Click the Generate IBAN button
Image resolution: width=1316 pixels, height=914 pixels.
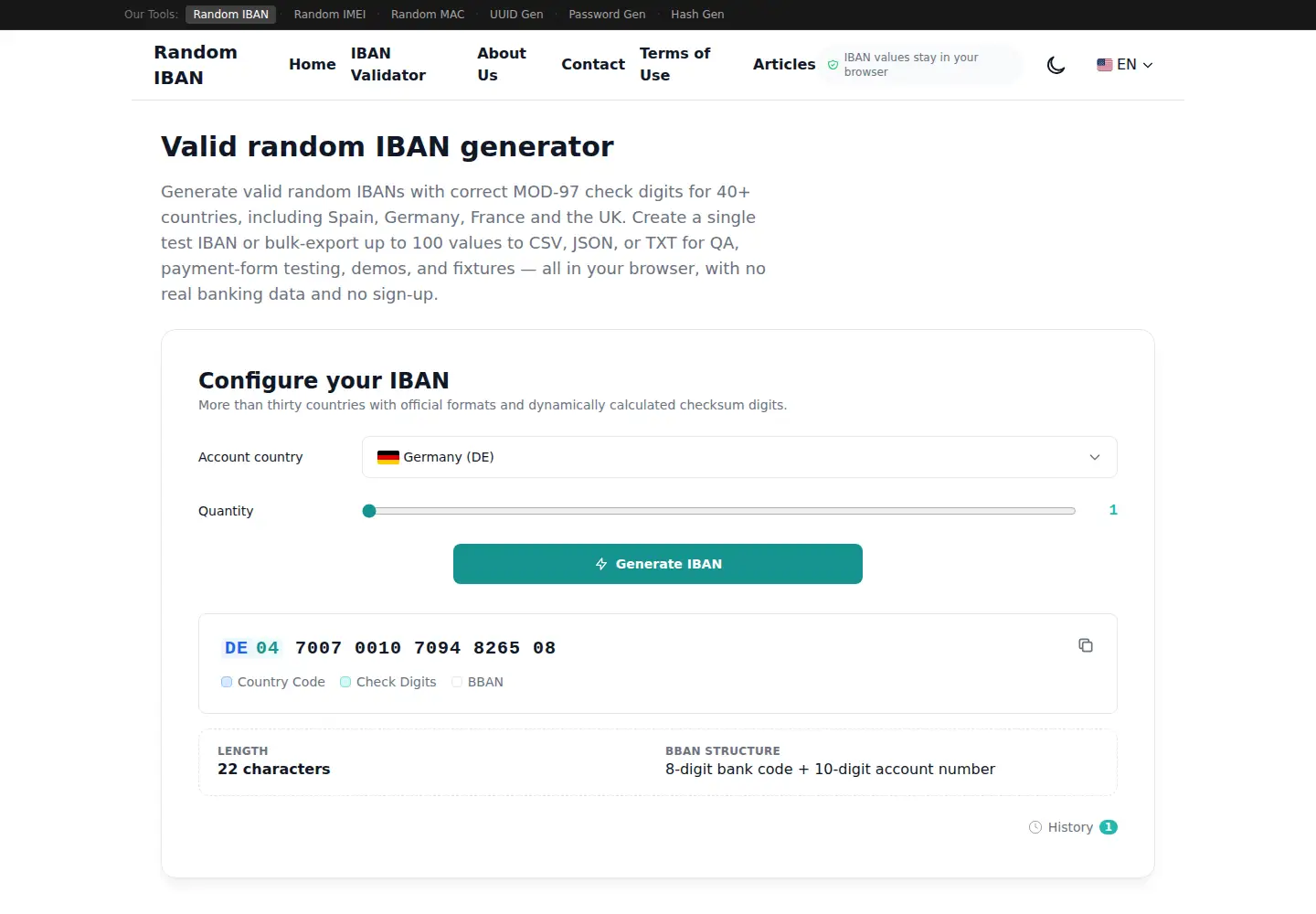click(658, 564)
